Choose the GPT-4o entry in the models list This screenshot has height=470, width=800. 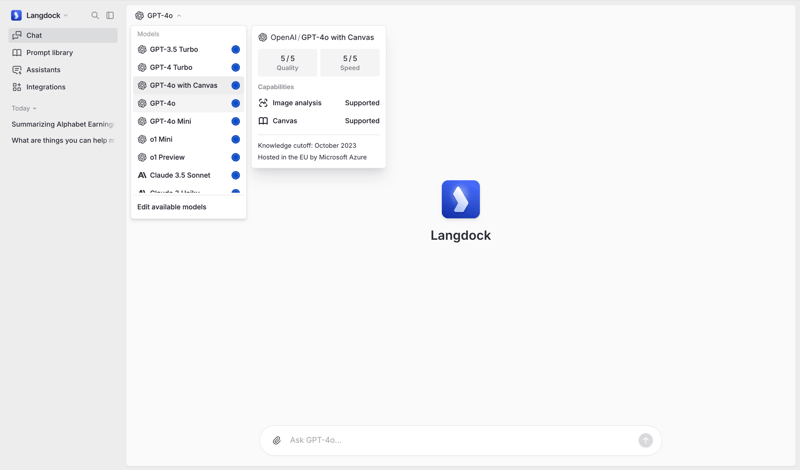(188, 104)
